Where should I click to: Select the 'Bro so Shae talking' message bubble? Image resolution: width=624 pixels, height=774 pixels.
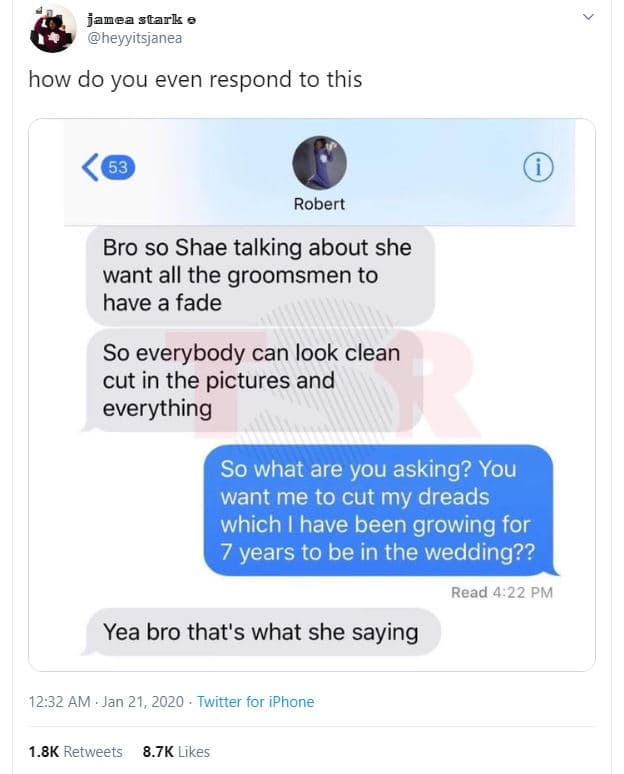260,275
